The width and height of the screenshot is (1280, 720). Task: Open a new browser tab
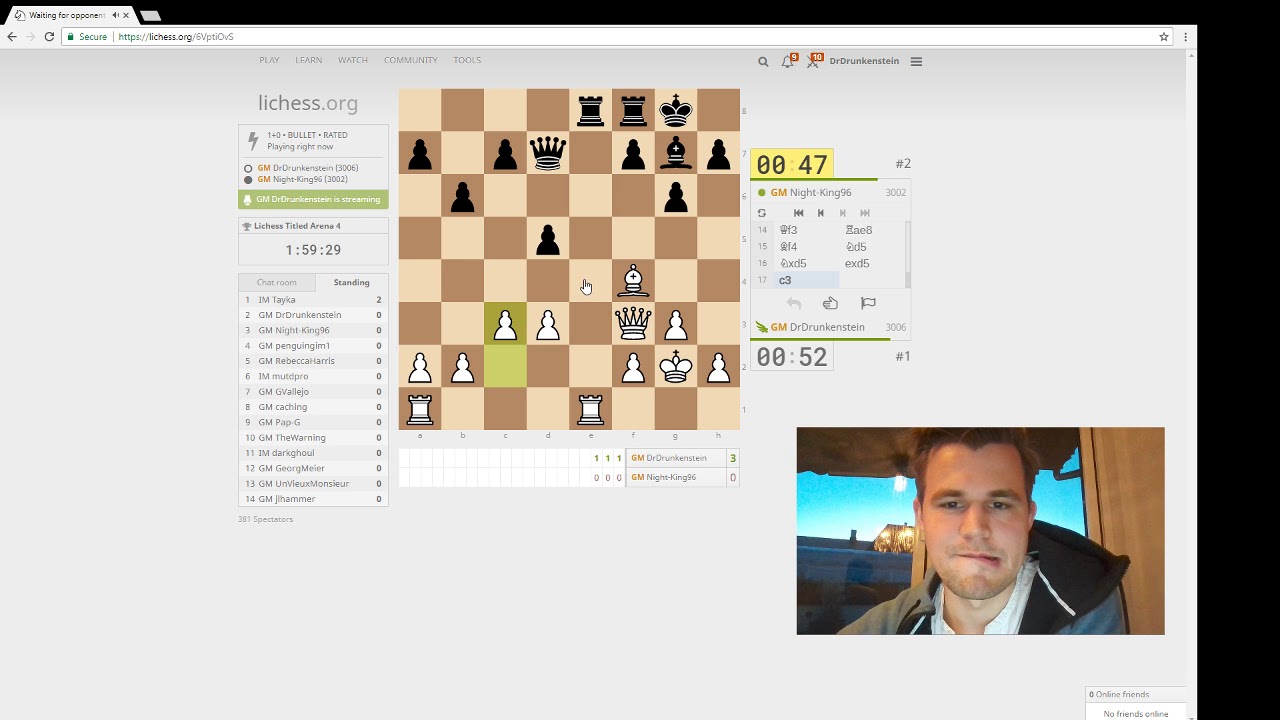pos(150,15)
